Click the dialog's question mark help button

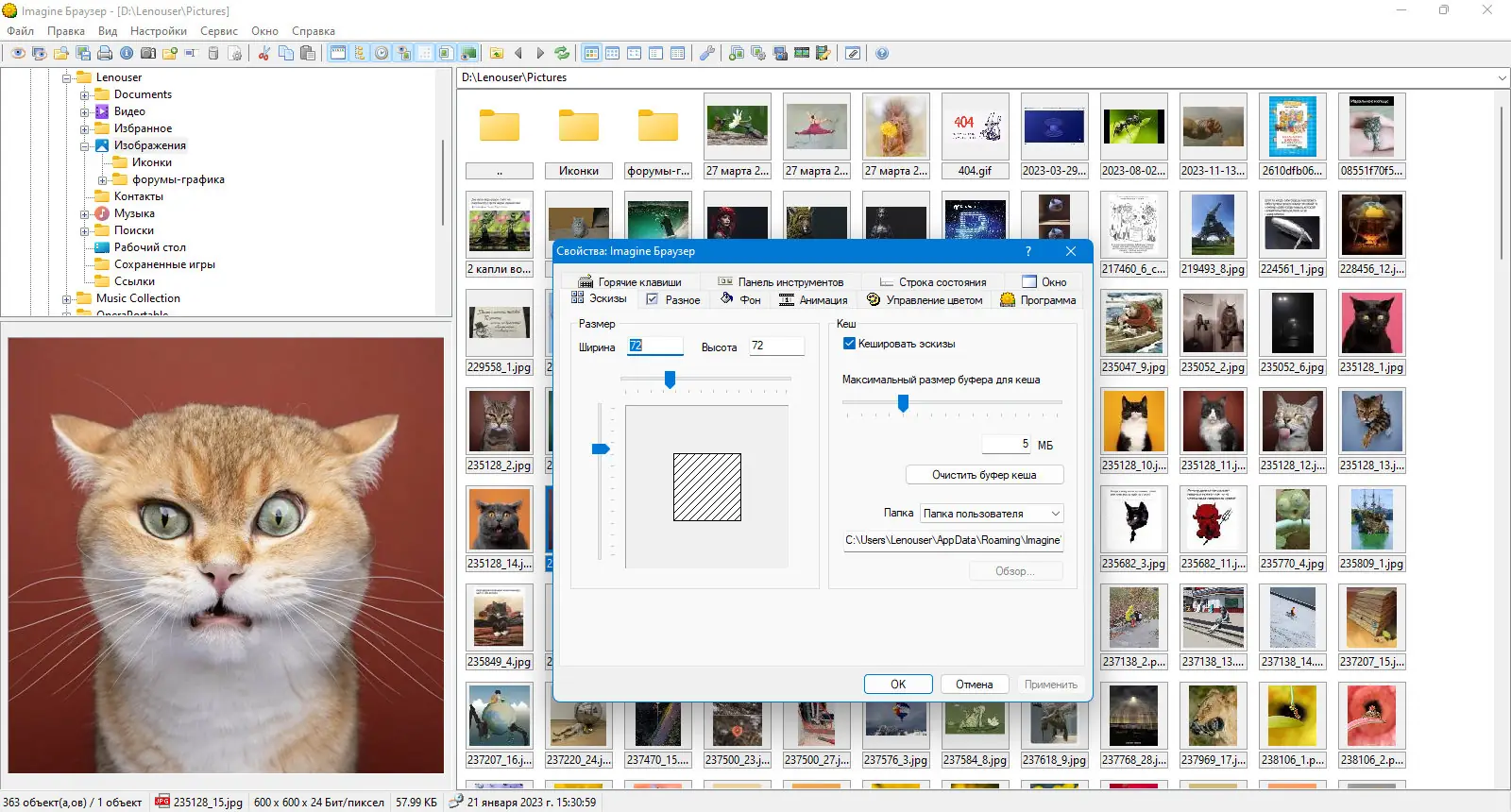1028,251
